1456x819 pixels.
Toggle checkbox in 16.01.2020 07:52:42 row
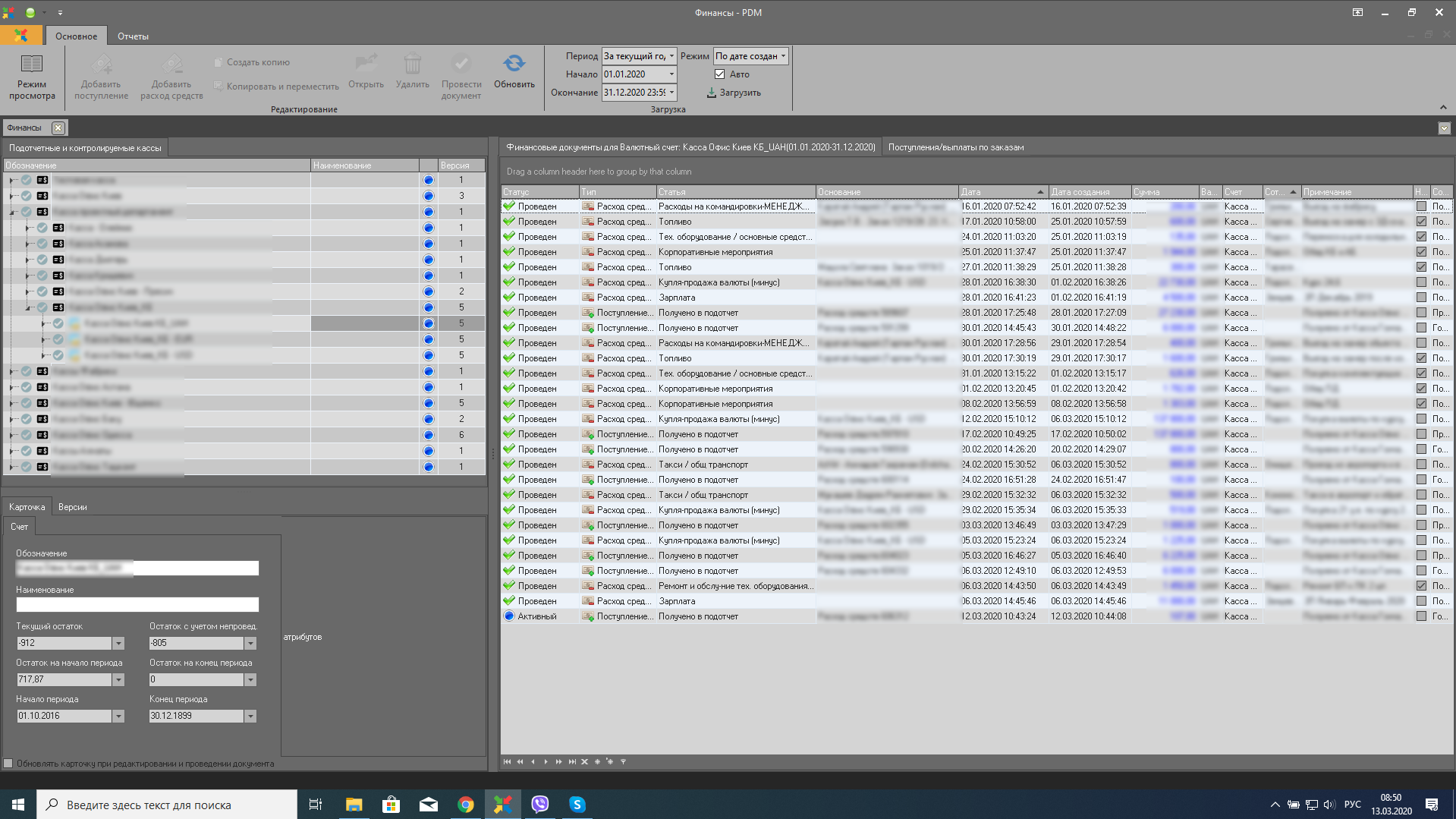[x=1421, y=206]
